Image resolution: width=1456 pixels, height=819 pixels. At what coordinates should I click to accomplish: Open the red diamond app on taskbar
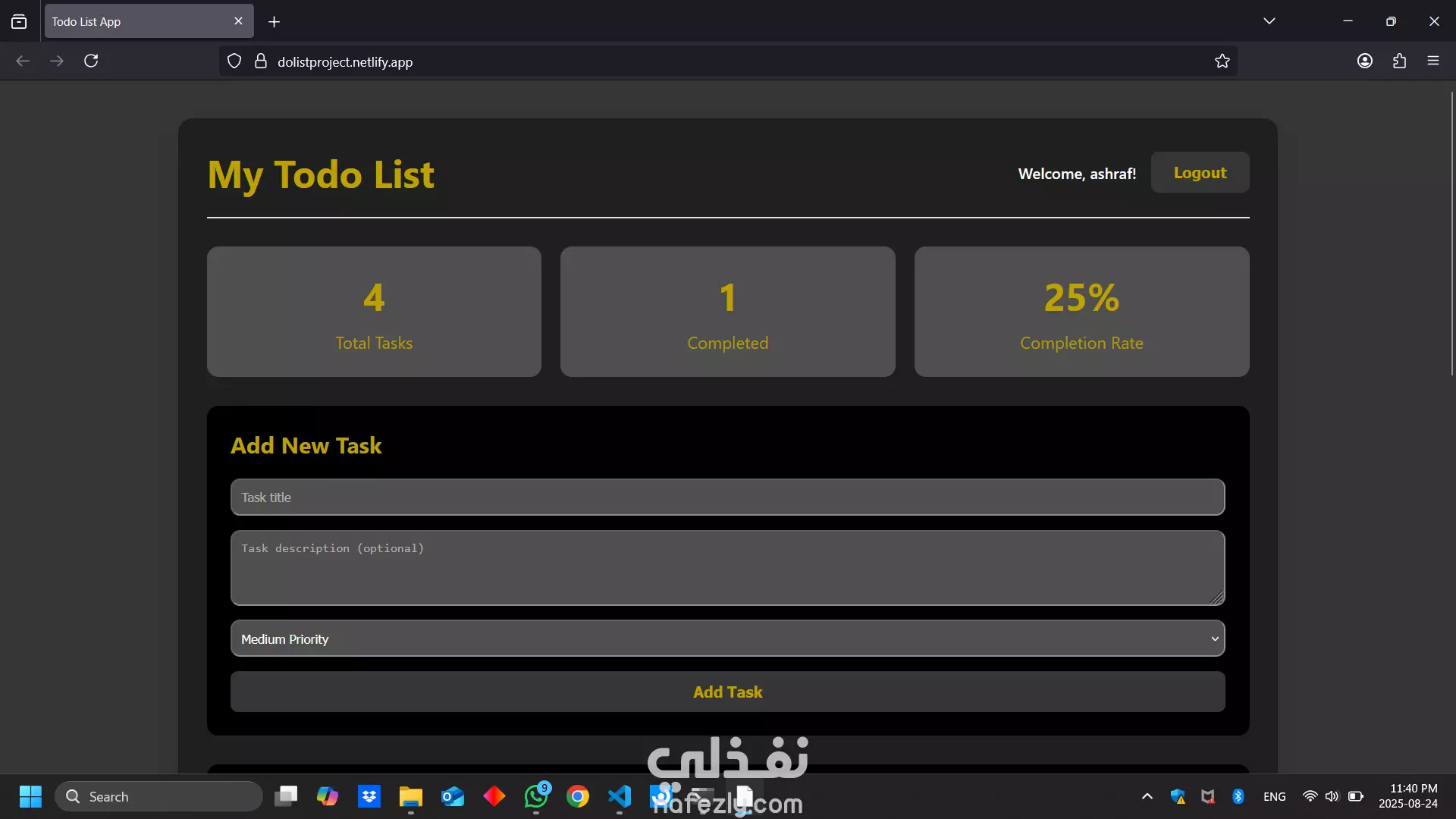(494, 796)
